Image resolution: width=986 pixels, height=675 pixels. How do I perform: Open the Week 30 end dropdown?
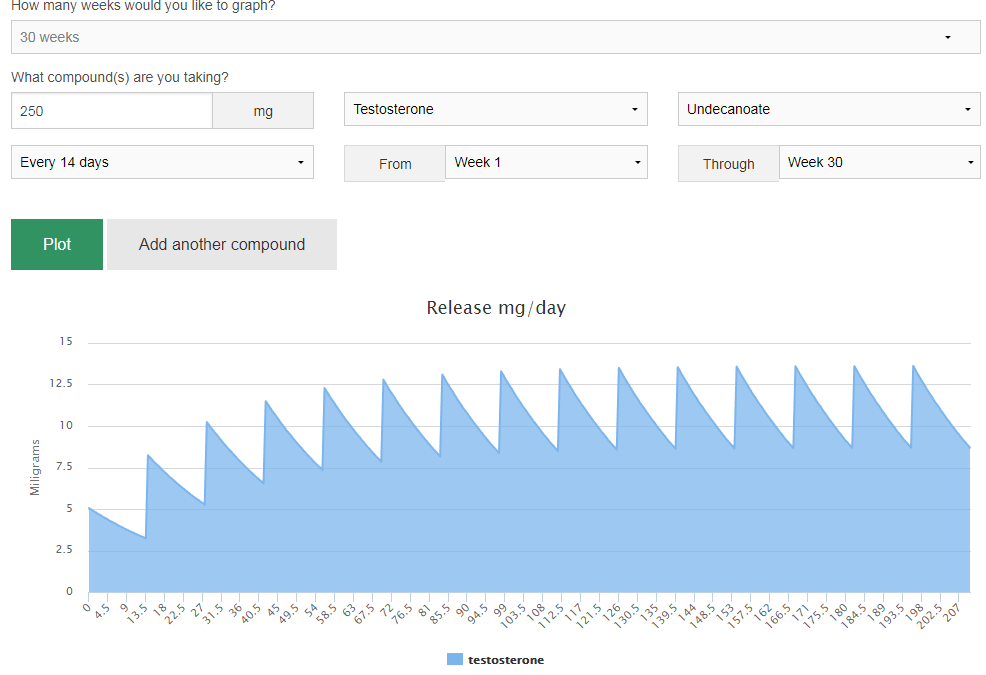pyautogui.click(x=879, y=162)
